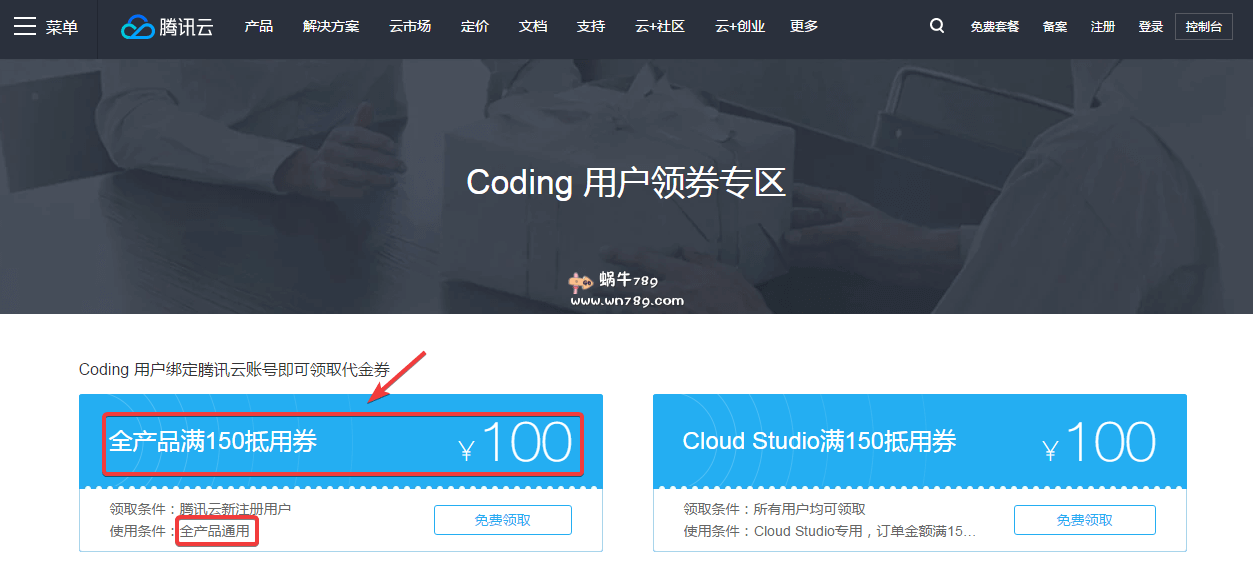
Task: Open the 产品 navigation menu
Action: pos(259,27)
